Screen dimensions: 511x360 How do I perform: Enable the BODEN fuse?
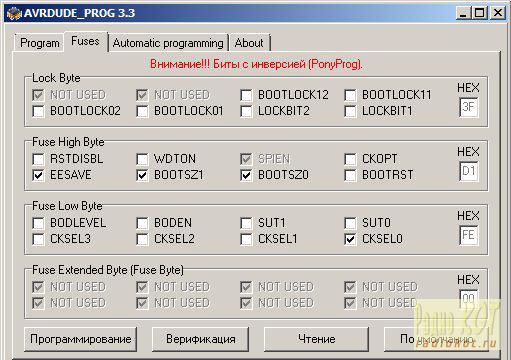[142, 223]
